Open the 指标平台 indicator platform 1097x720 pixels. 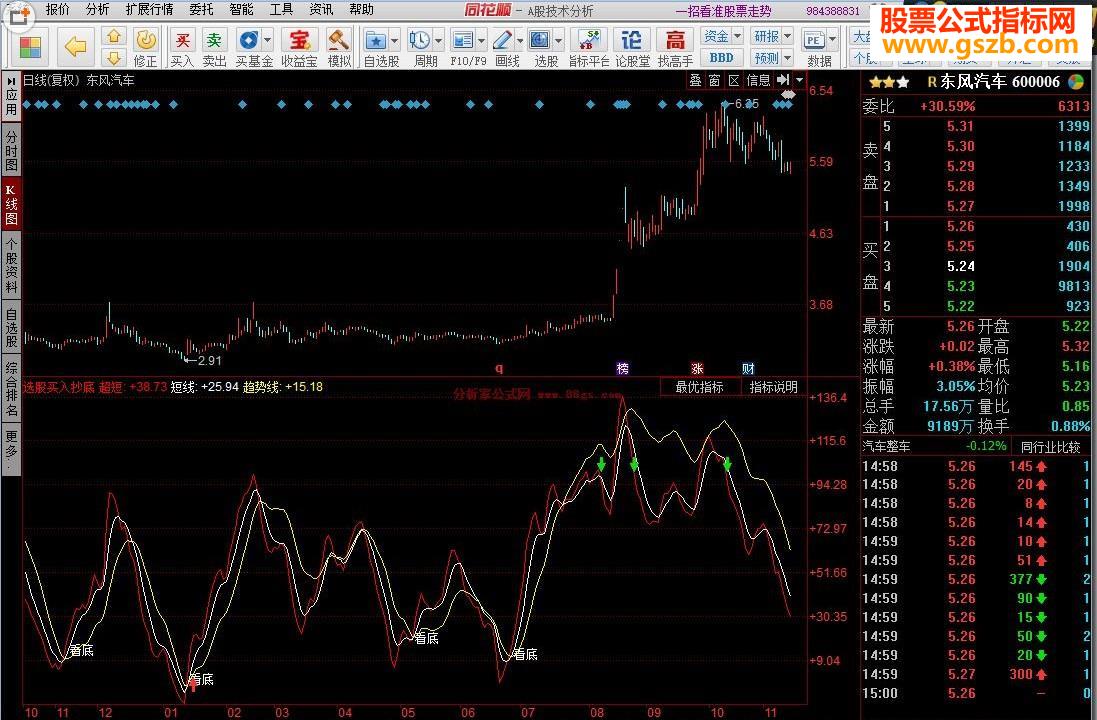click(x=588, y=48)
